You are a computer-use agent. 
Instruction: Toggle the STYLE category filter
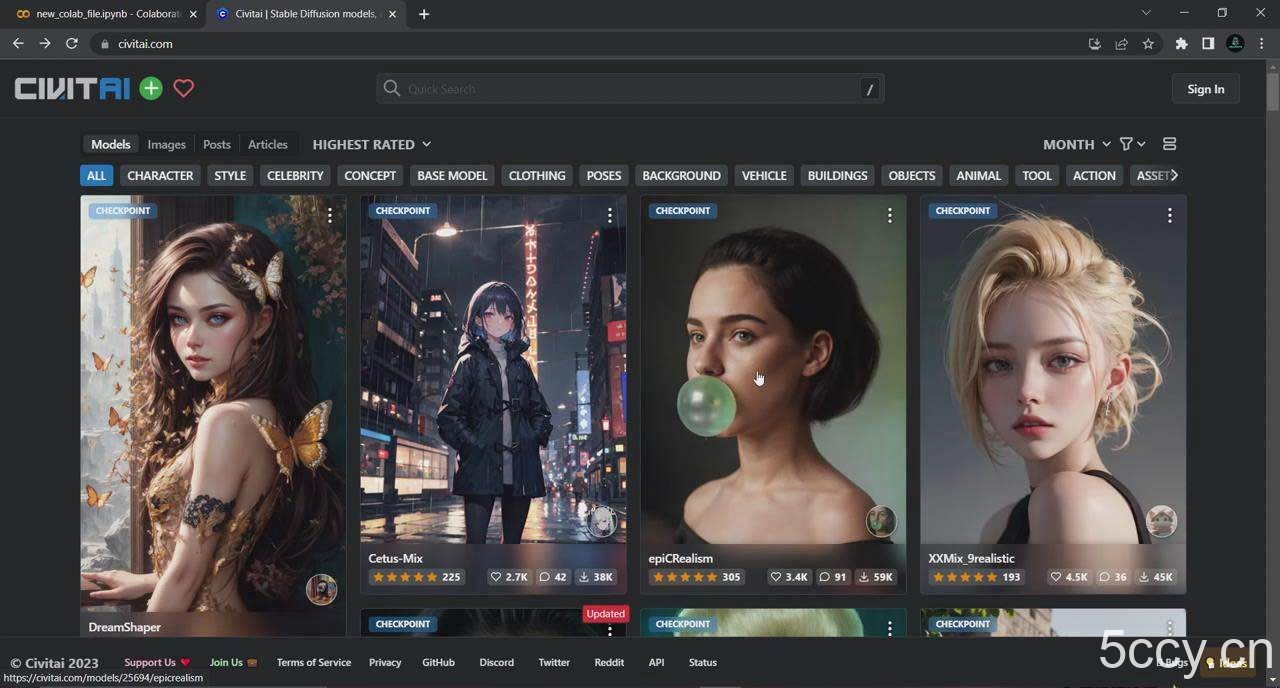230,175
